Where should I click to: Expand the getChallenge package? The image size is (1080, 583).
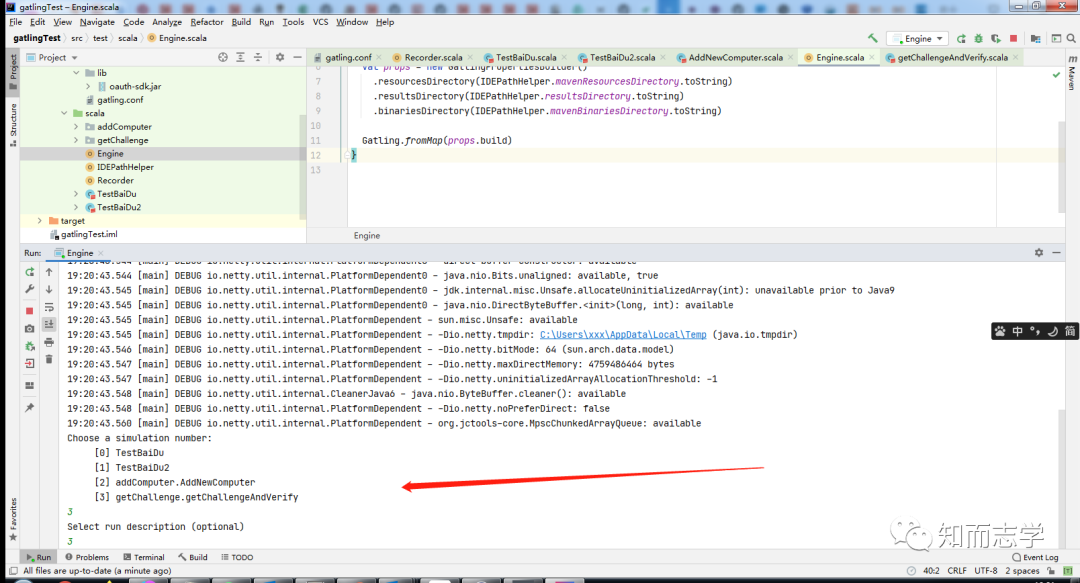pos(76,140)
